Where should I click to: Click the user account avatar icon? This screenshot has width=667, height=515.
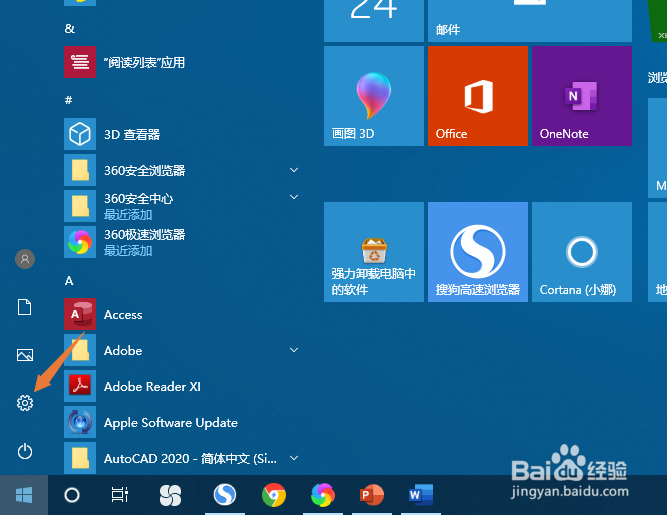point(25,259)
